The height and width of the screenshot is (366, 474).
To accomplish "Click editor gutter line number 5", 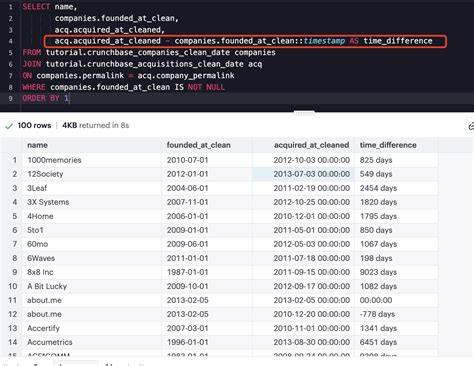I will 11,53.
